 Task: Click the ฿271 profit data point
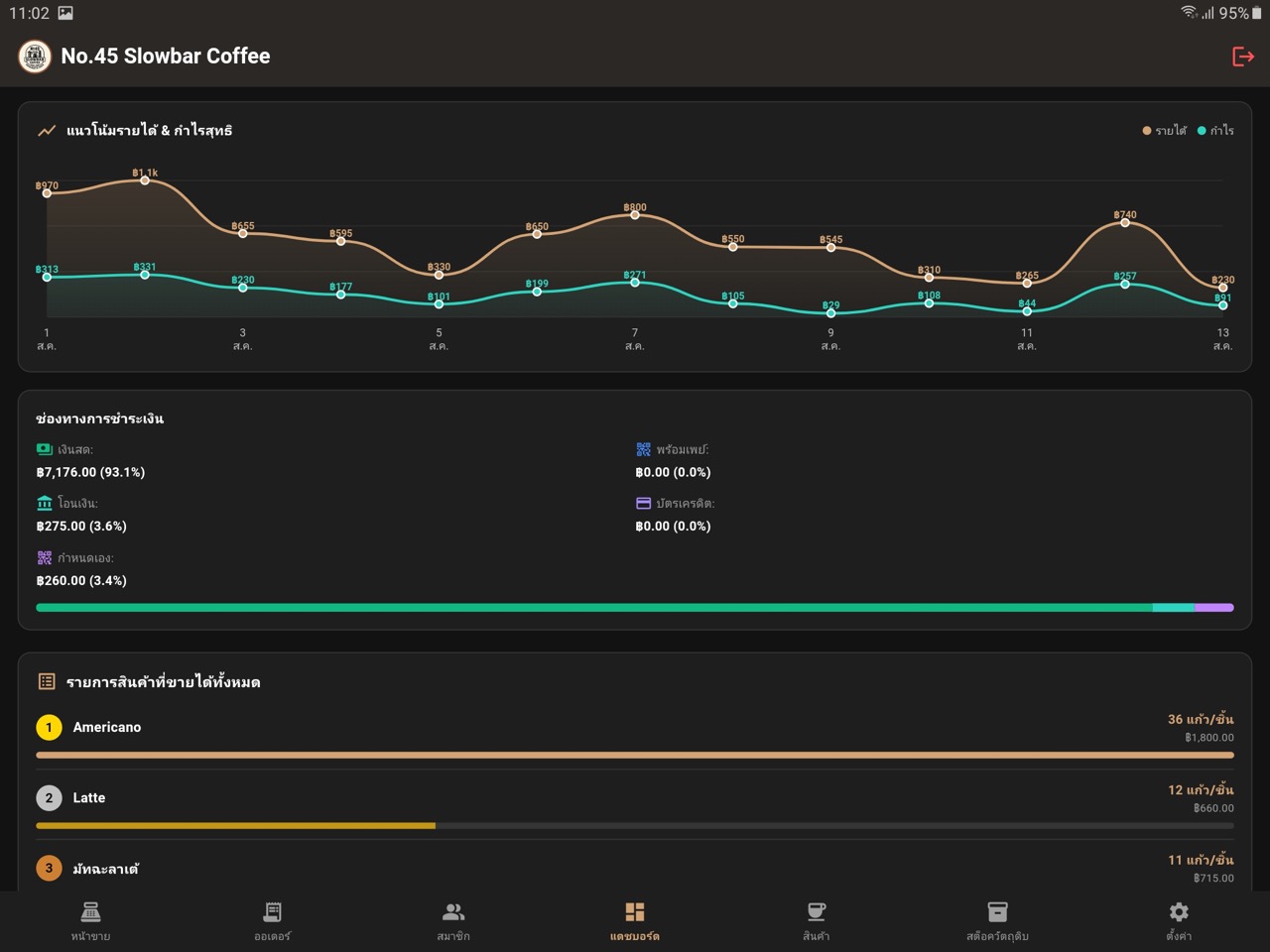point(635,283)
